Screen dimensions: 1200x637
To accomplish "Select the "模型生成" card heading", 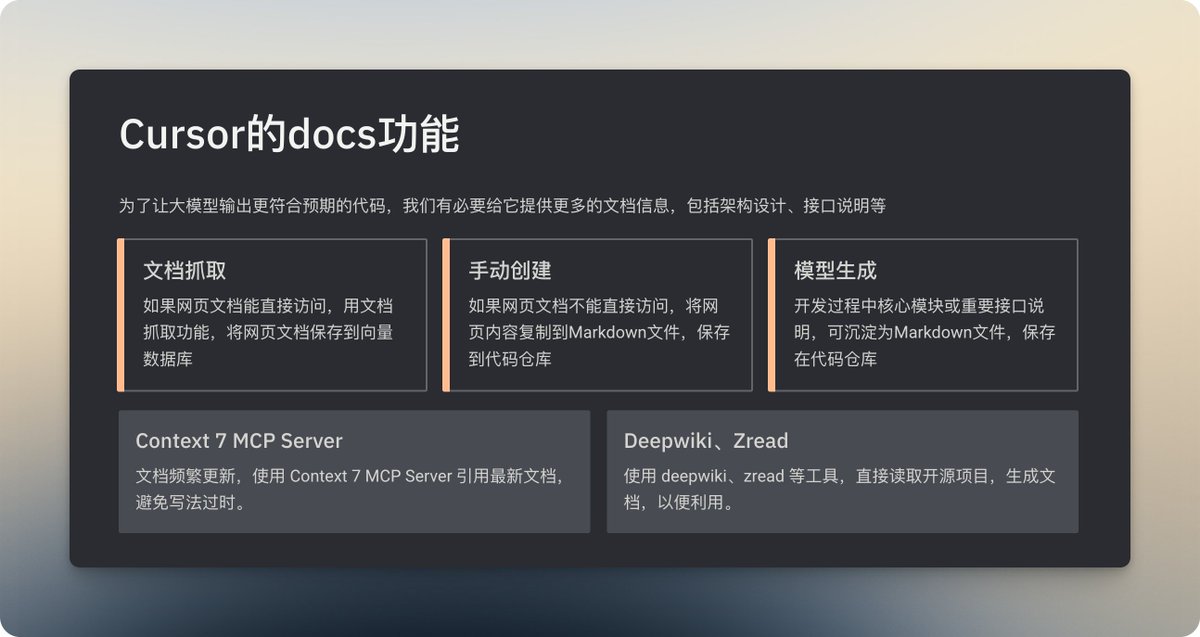I will tap(835, 271).
